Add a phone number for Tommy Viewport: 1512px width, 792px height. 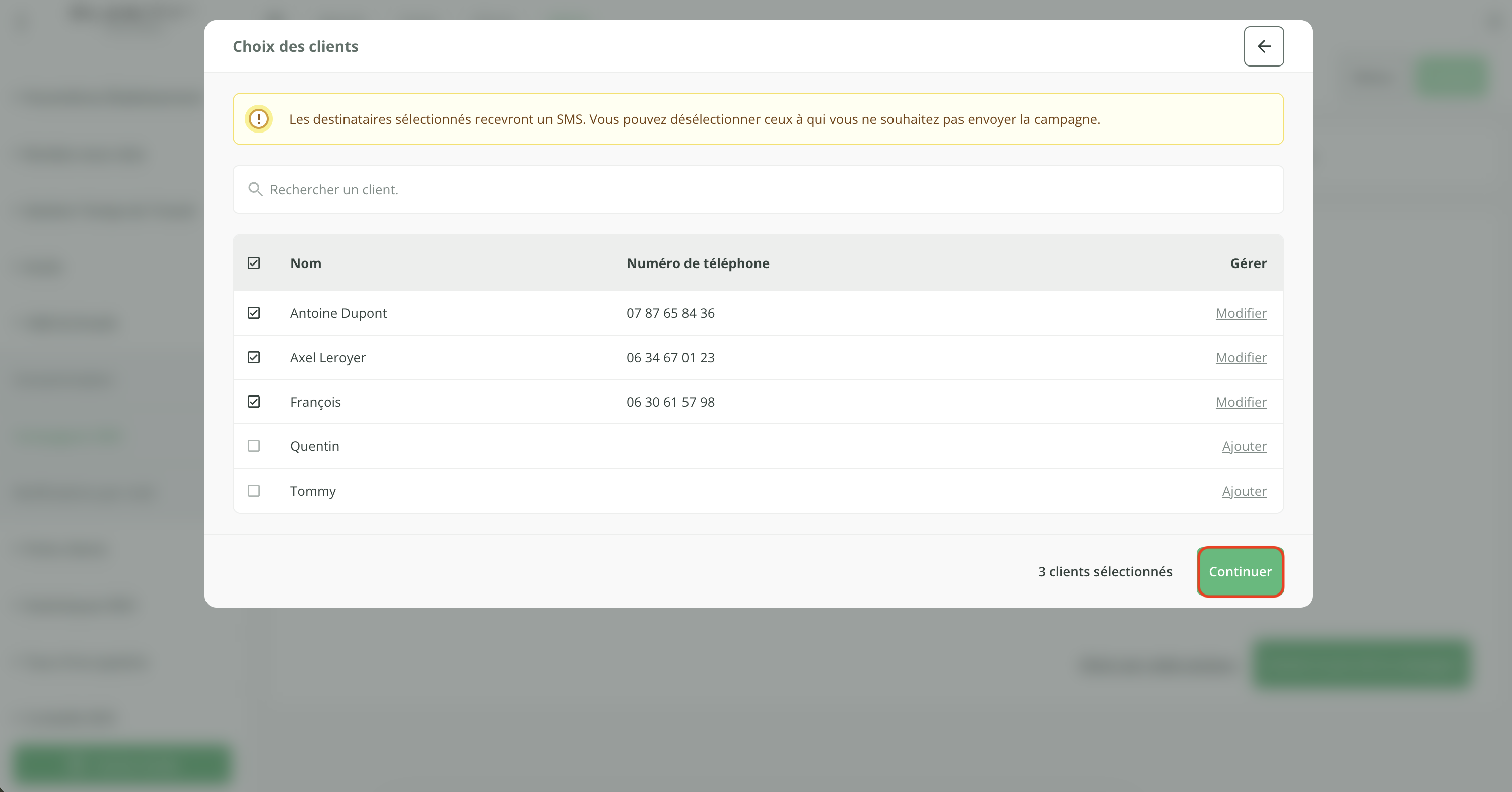(1244, 491)
